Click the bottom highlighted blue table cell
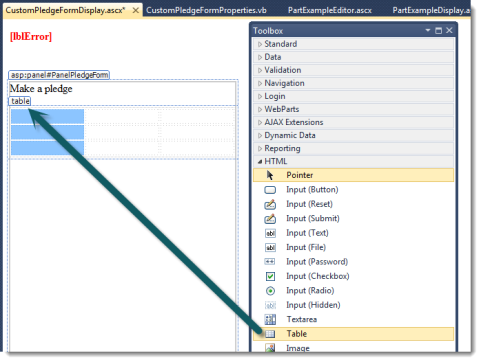Screen dimensions: 481x362 47,148
